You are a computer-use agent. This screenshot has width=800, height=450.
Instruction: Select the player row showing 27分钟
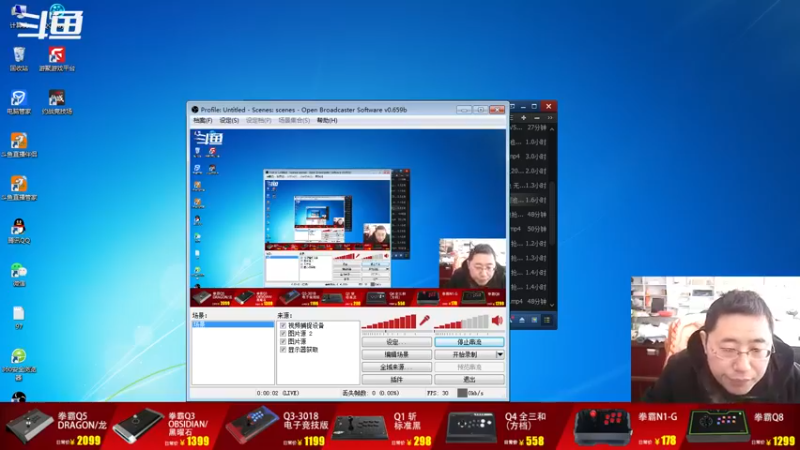529,128
